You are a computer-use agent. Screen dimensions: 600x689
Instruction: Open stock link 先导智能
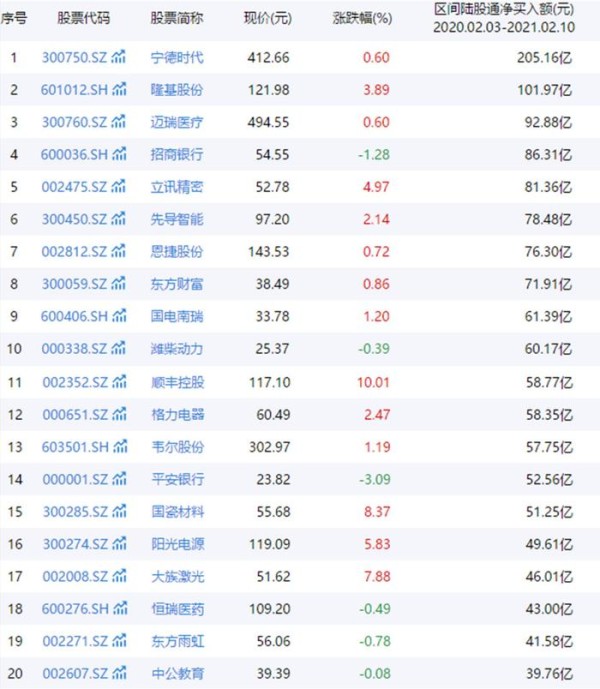tap(177, 219)
